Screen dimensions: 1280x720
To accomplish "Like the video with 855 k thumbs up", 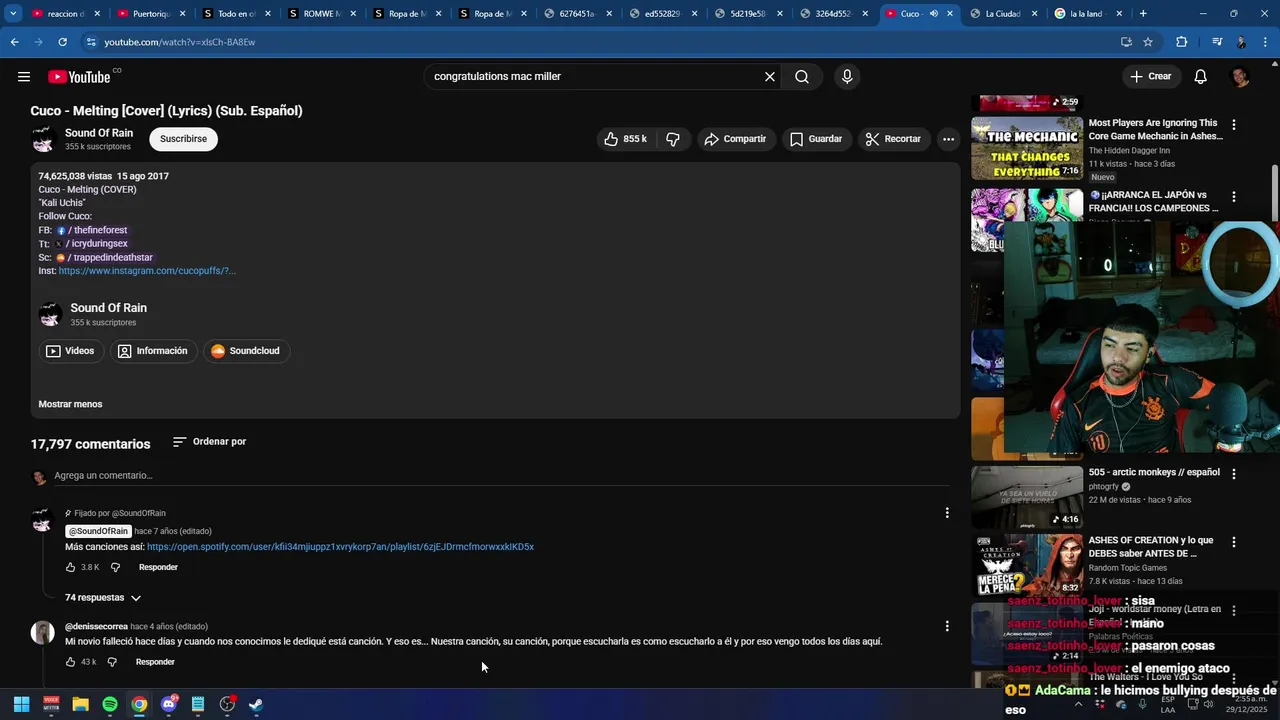I will point(625,139).
